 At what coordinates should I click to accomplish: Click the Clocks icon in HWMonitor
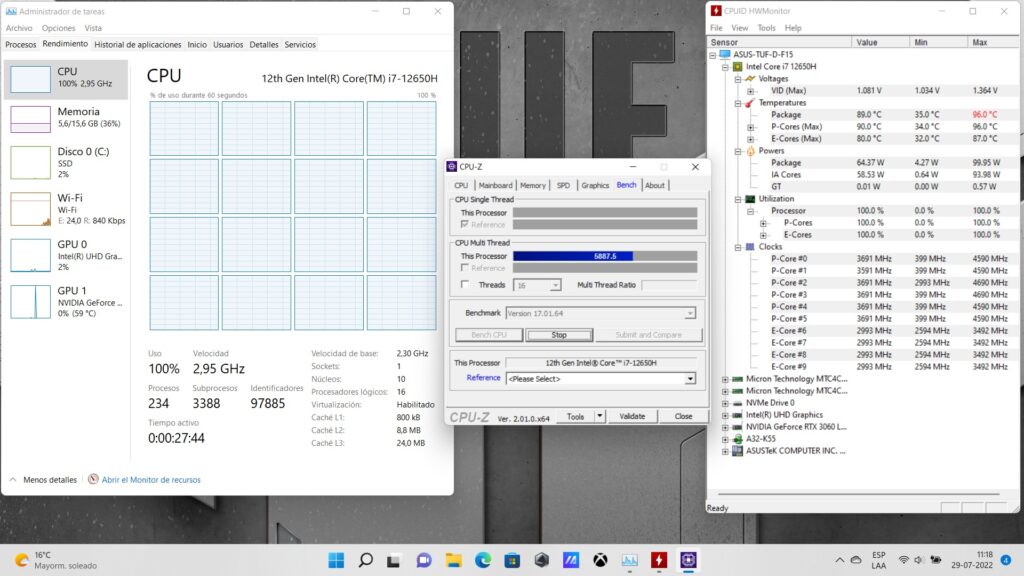click(x=750, y=247)
